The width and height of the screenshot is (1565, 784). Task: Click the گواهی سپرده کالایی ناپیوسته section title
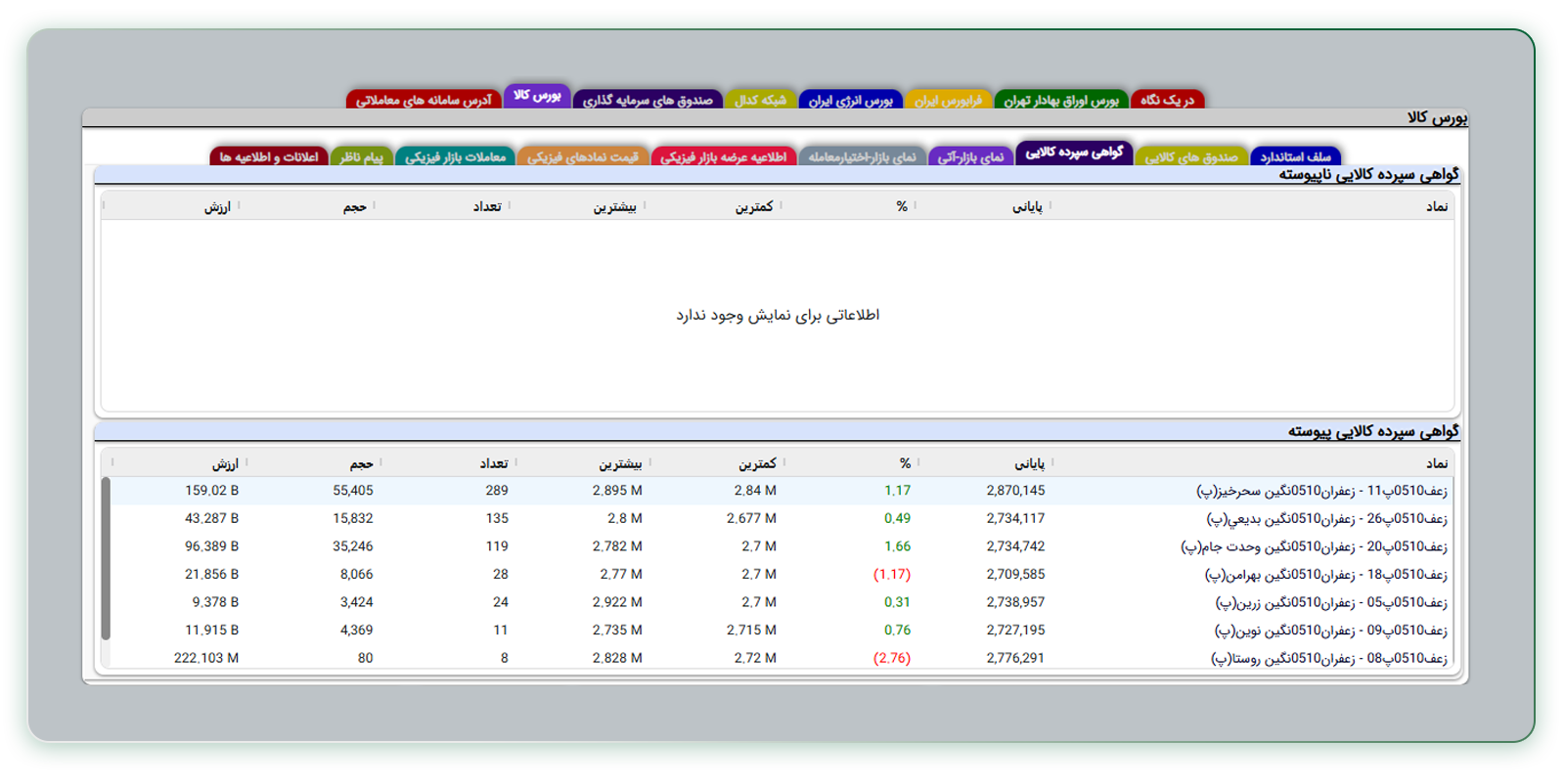tap(1368, 175)
